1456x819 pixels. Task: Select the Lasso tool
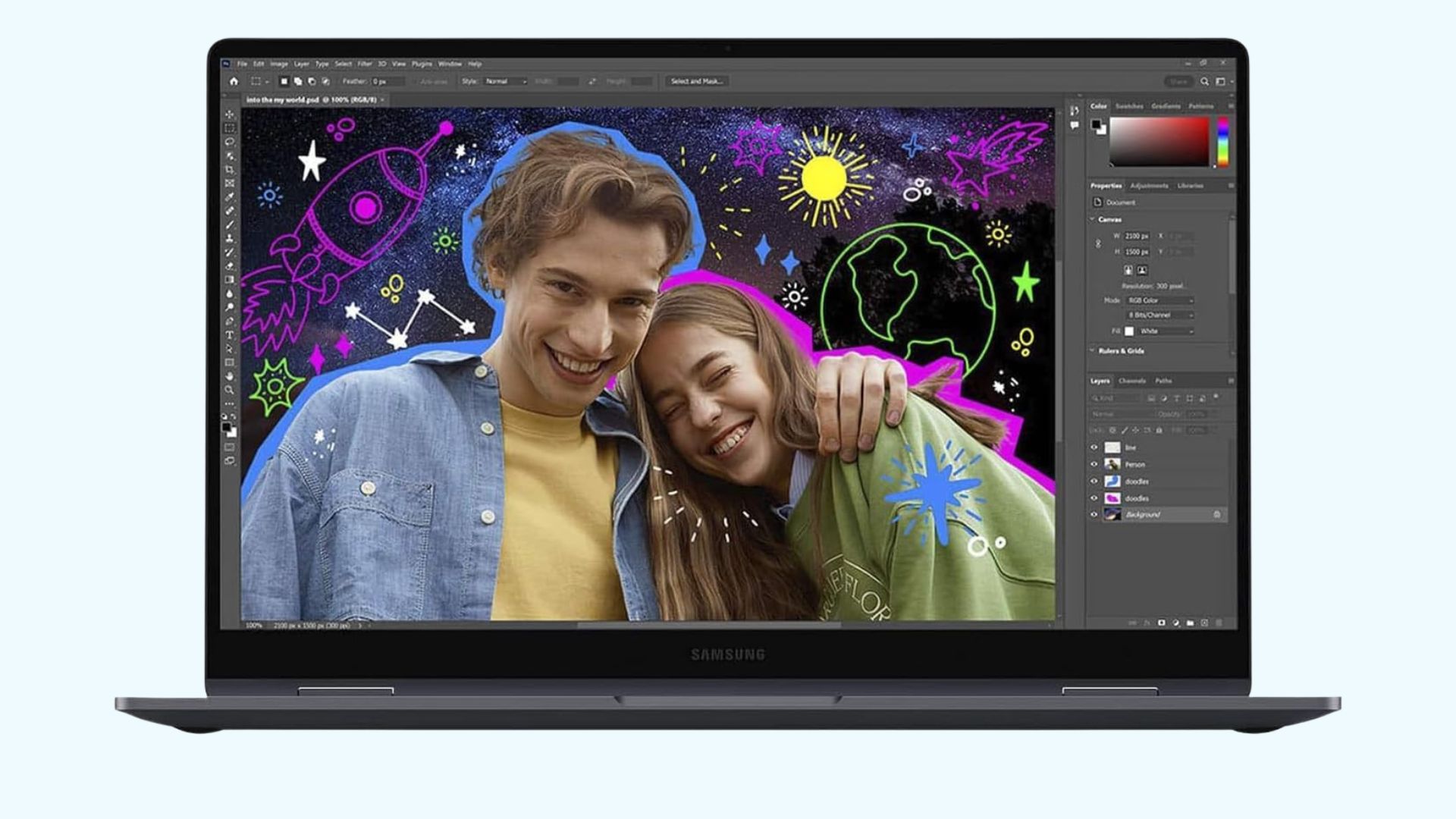tap(230, 143)
